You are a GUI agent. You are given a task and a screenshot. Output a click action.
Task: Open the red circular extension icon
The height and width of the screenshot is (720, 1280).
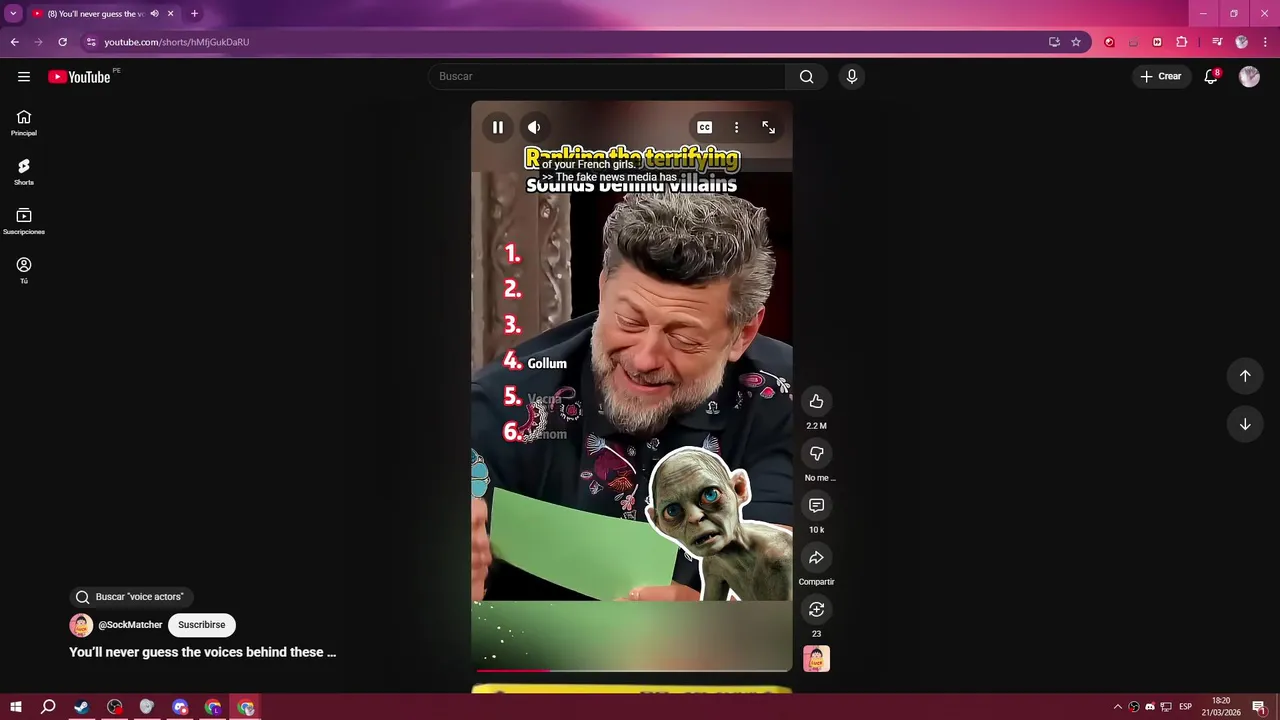[1109, 42]
